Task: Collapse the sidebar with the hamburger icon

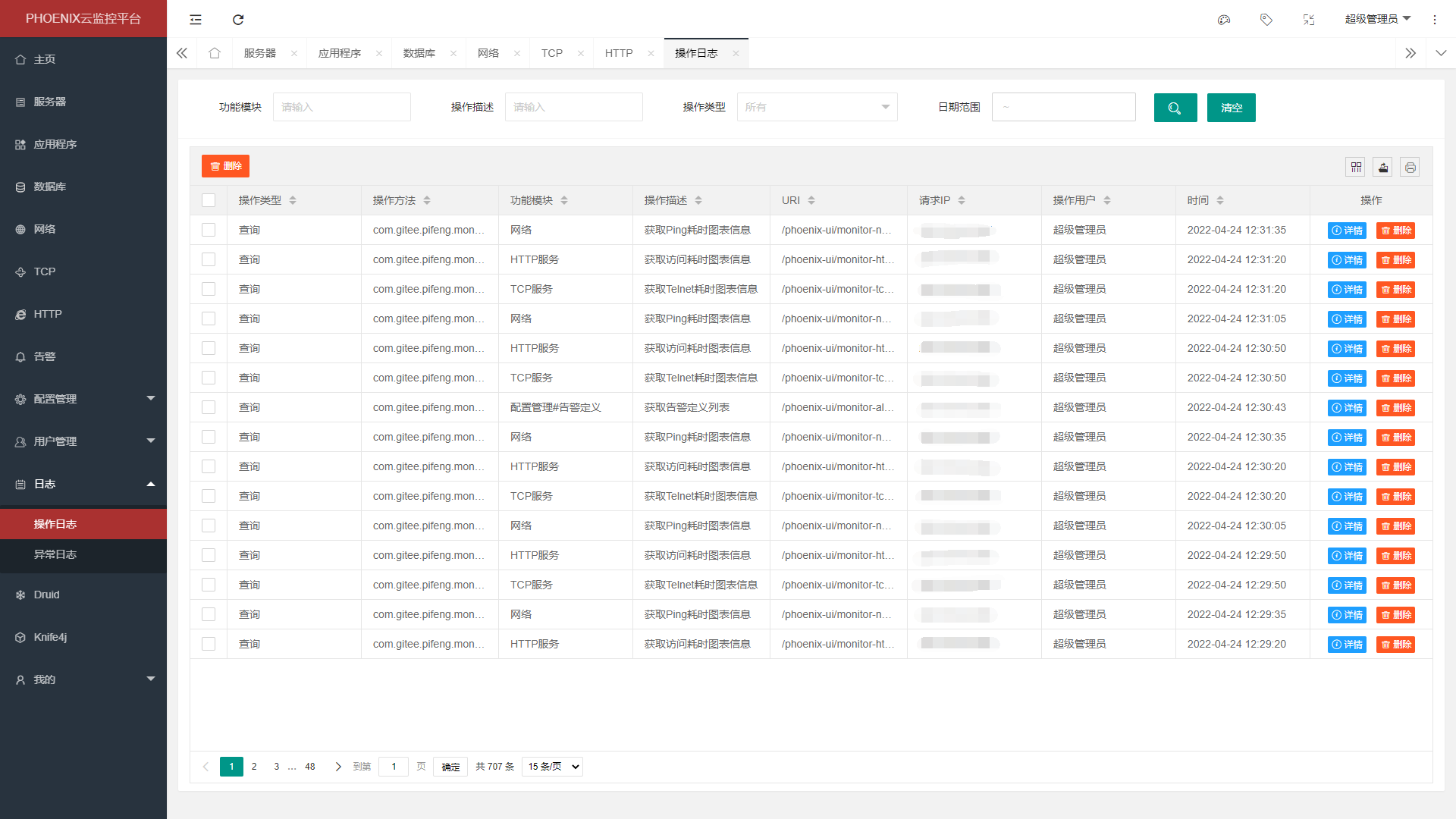Action: tap(195, 20)
